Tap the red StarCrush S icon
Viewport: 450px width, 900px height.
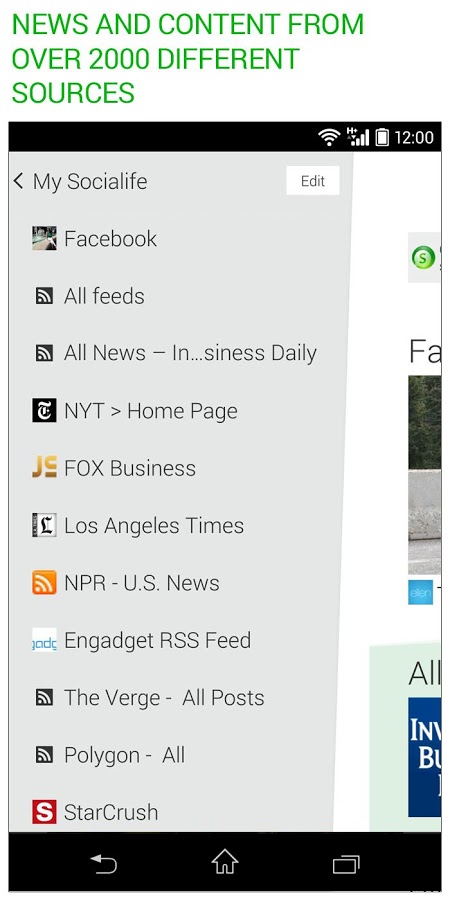pyautogui.click(x=44, y=812)
